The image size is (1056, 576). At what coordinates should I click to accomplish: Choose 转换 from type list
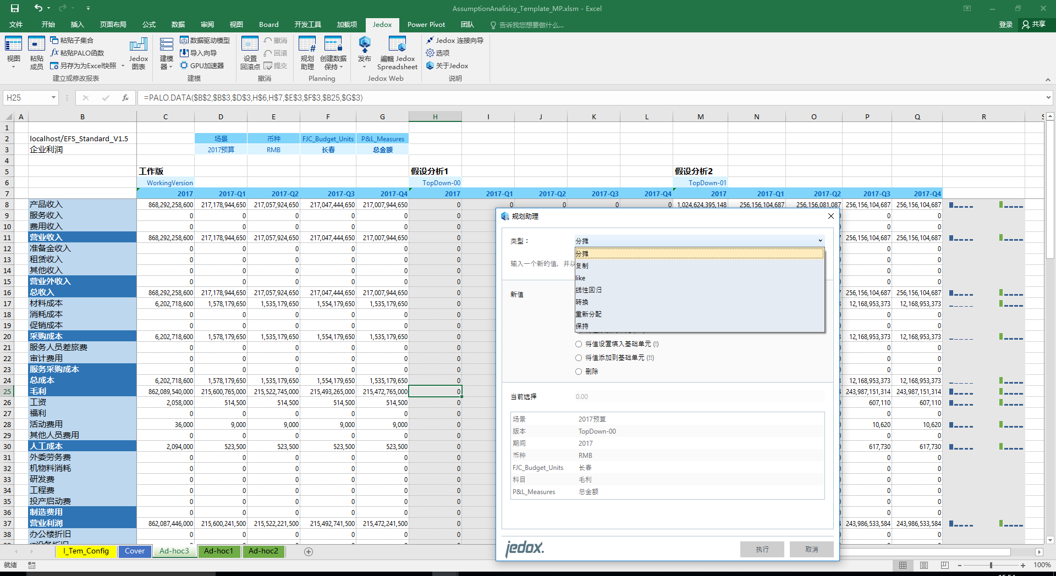[699, 302]
